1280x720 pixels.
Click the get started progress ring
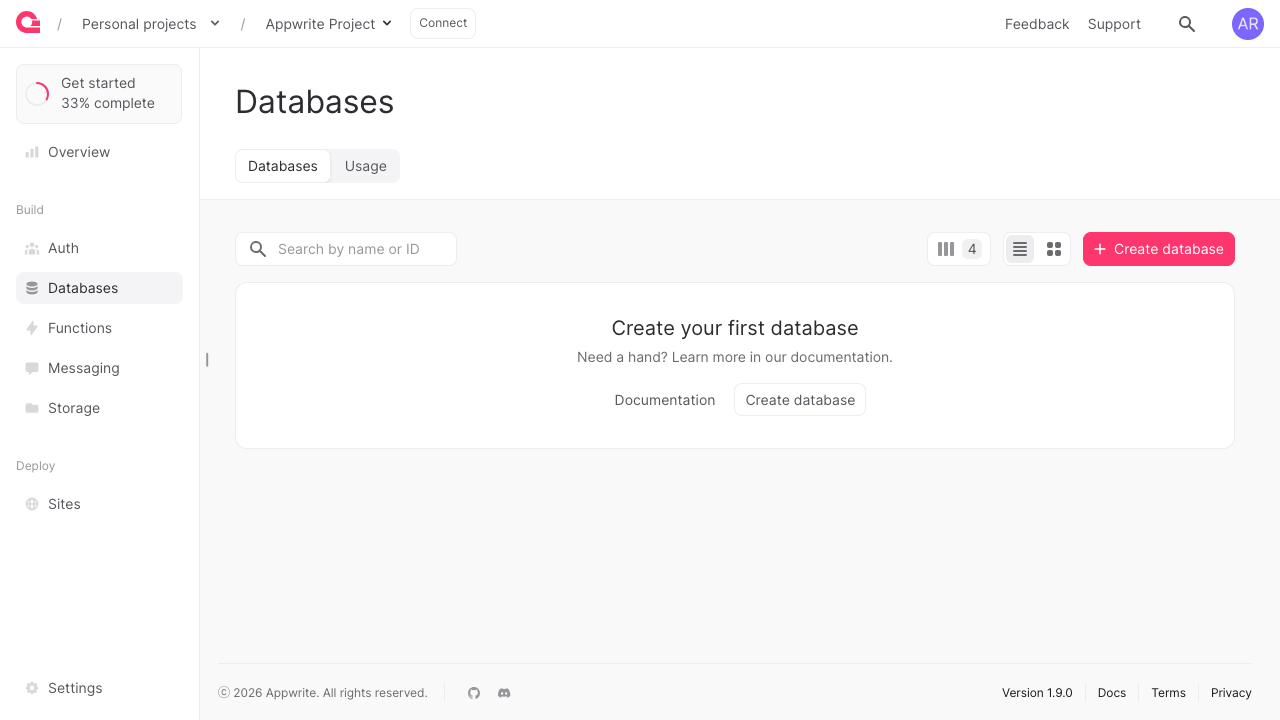37,93
